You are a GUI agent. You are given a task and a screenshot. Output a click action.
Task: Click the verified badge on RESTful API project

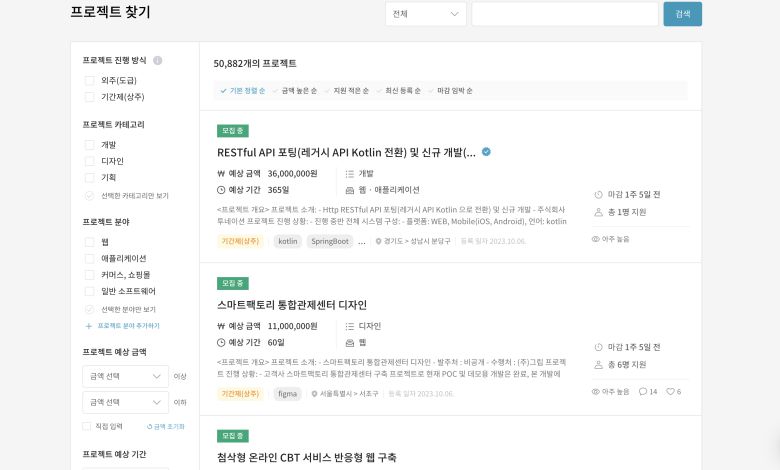486,152
